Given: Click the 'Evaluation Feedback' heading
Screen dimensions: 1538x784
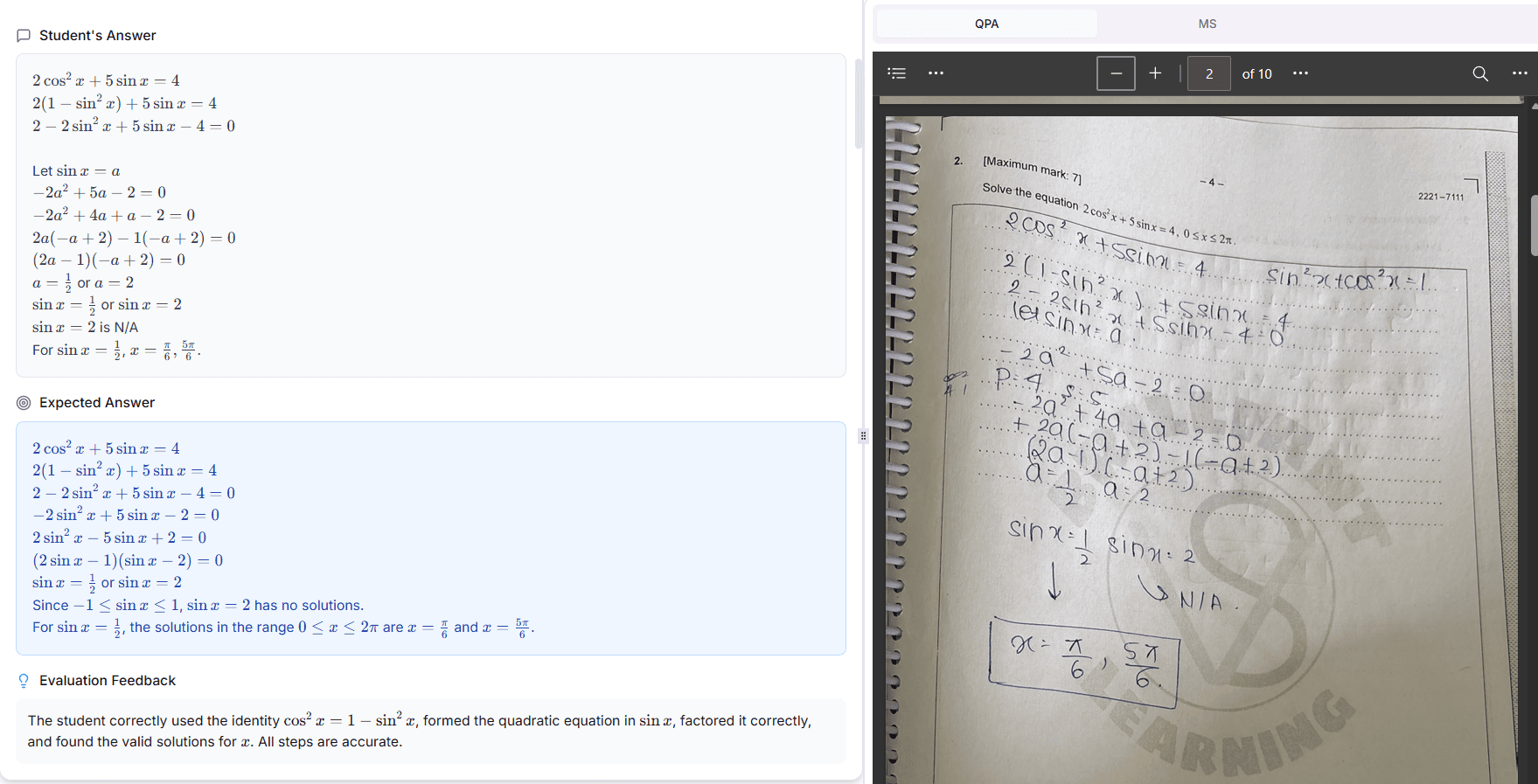Looking at the screenshot, I should tap(108, 681).
